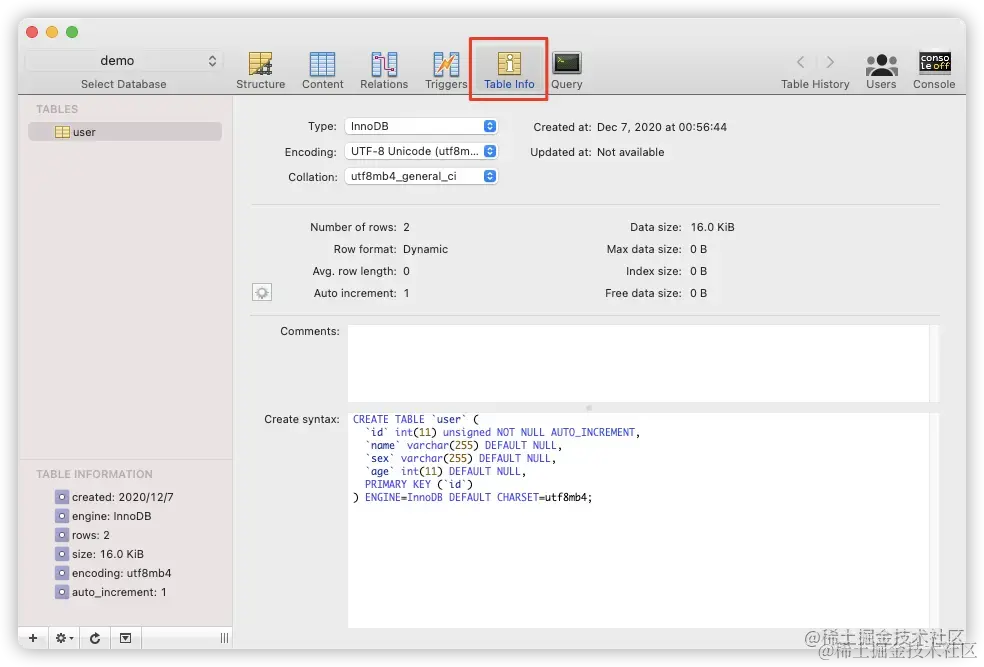Go back in Table History

[x=800, y=61]
